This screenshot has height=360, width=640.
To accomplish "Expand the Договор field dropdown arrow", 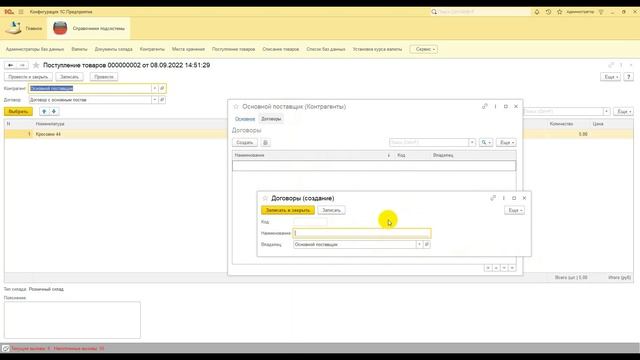I will pos(154,100).
